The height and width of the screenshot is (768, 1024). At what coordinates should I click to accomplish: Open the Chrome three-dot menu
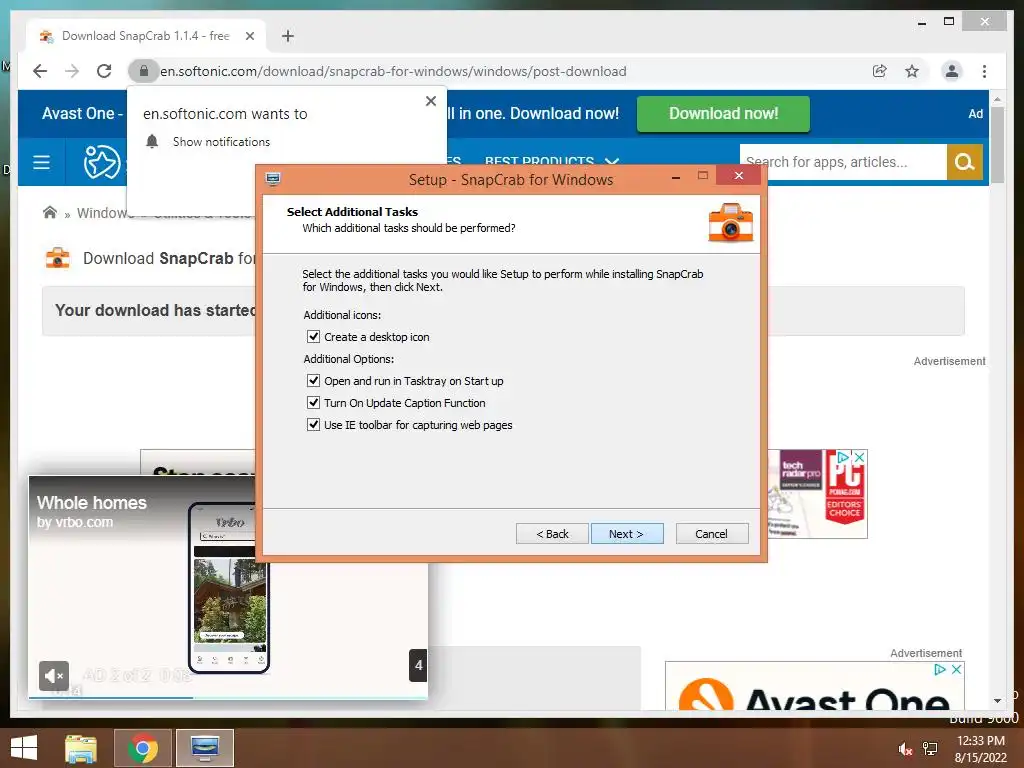click(x=984, y=71)
